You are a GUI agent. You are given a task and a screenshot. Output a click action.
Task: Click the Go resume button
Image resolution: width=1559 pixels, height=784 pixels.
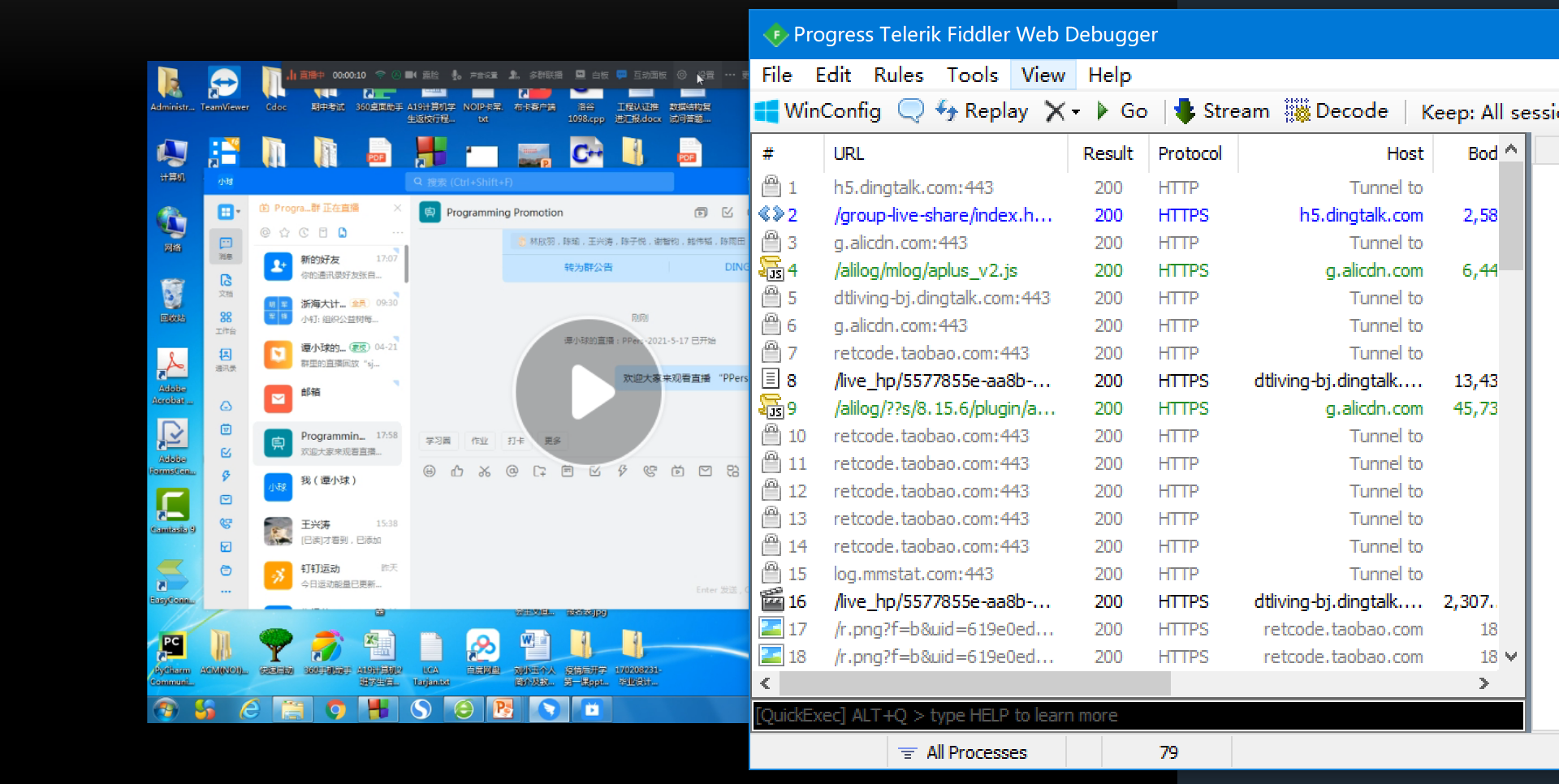coord(1122,111)
